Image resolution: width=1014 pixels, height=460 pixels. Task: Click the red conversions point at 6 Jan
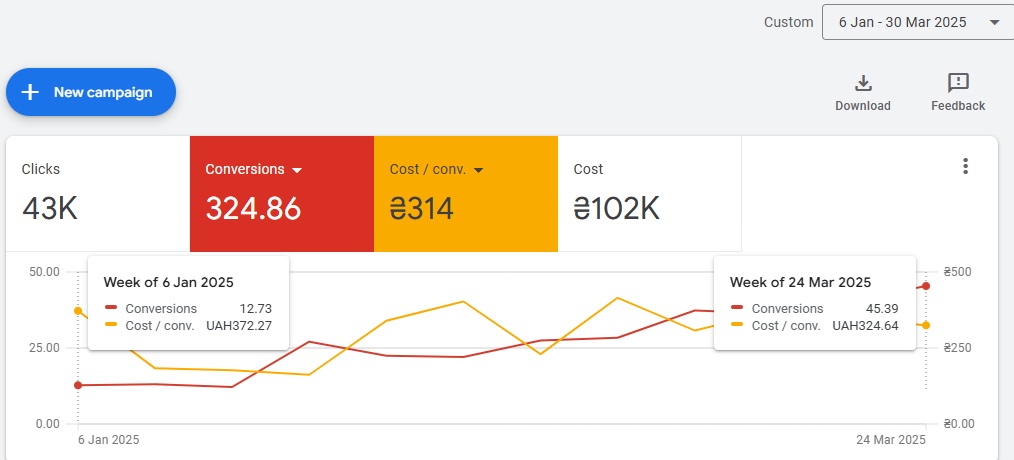pyautogui.click(x=78, y=385)
